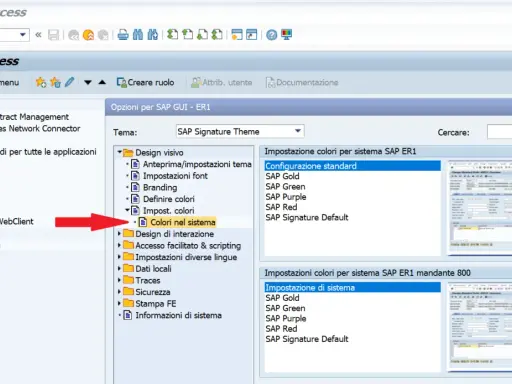The width and height of the screenshot is (512, 384).
Task: Click the Create New Session icon
Action: pyautogui.click(x=237, y=35)
